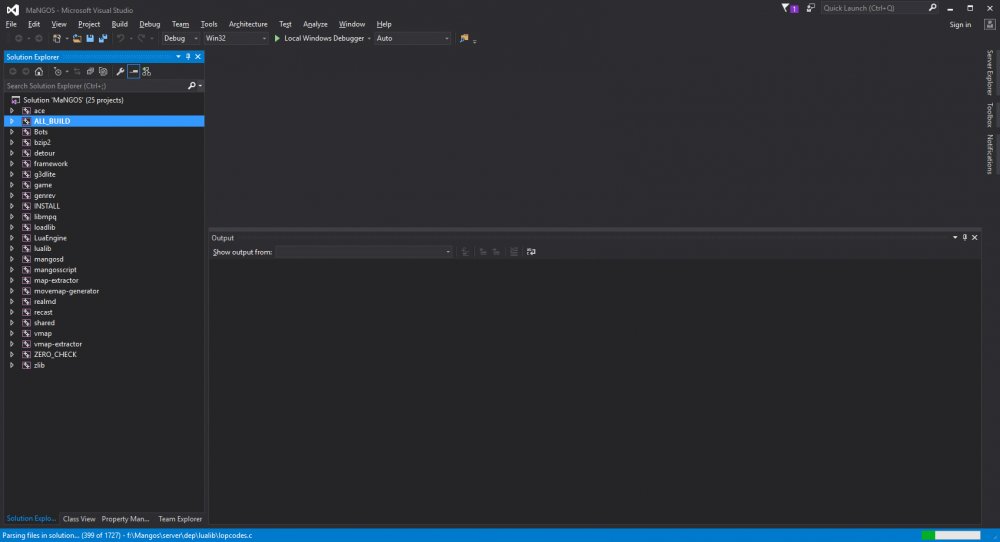Click the account avatar icon beside Sign in
The width and height of the screenshot is (1000, 542).
pos(989,24)
